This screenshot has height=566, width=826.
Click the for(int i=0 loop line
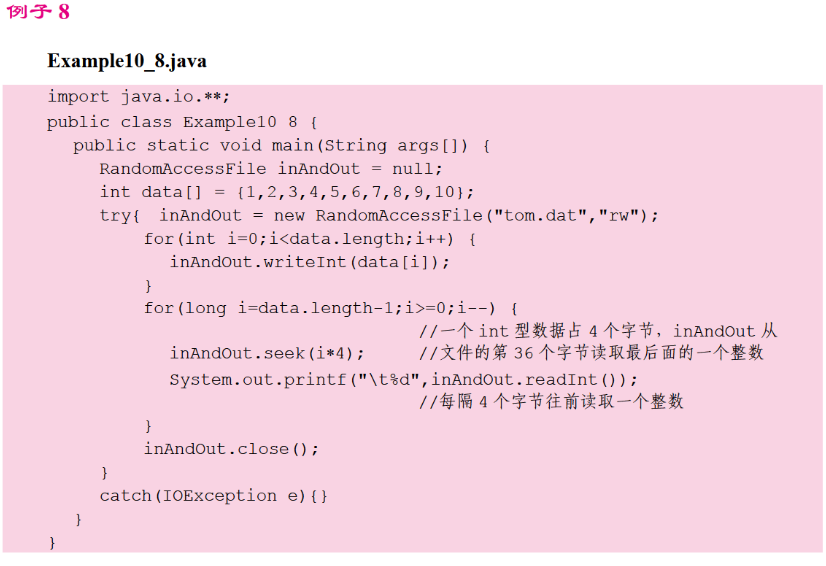(310, 239)
